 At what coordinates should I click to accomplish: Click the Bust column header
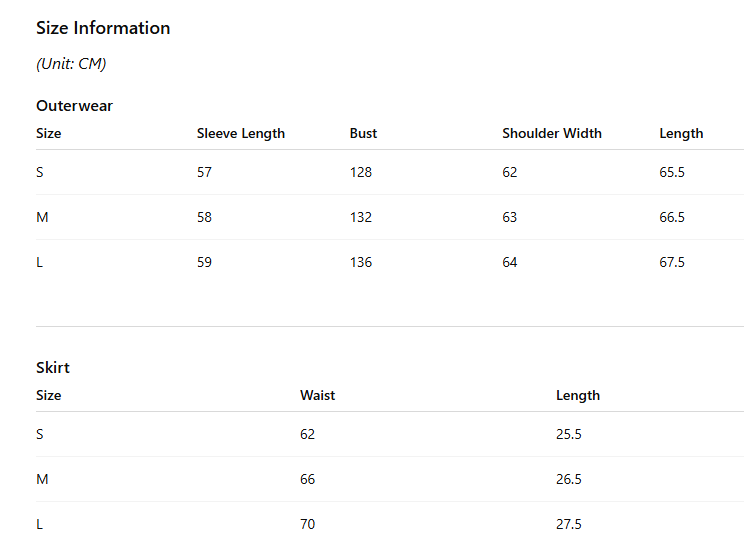(363, 133)
